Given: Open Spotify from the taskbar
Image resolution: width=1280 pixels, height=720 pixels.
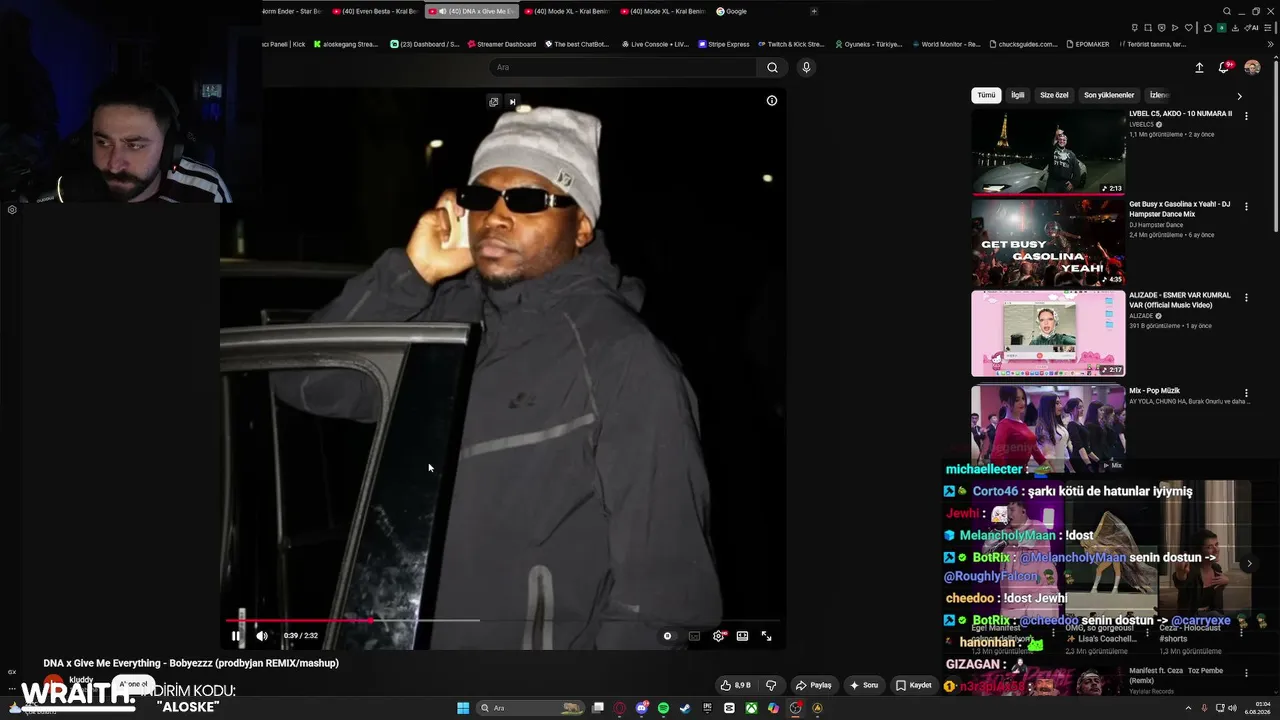Looking at the screenshot, I should coord(664,708).
